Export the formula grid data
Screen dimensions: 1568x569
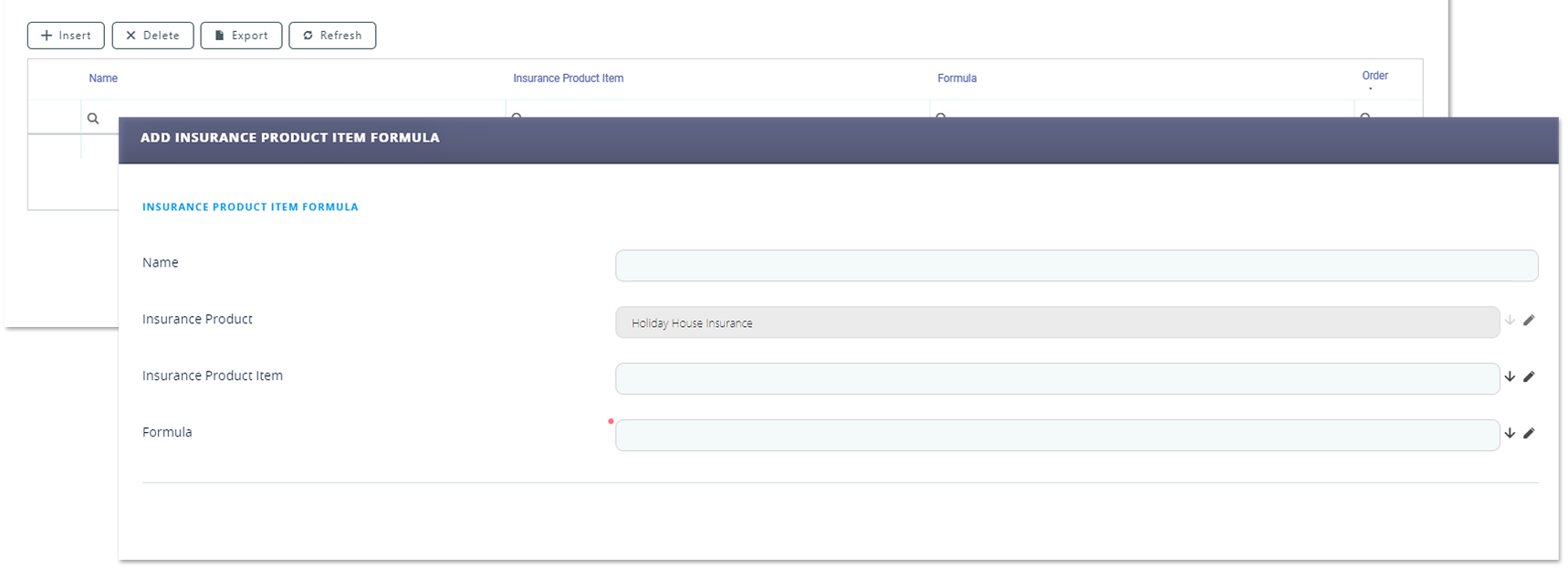(241, 36)
